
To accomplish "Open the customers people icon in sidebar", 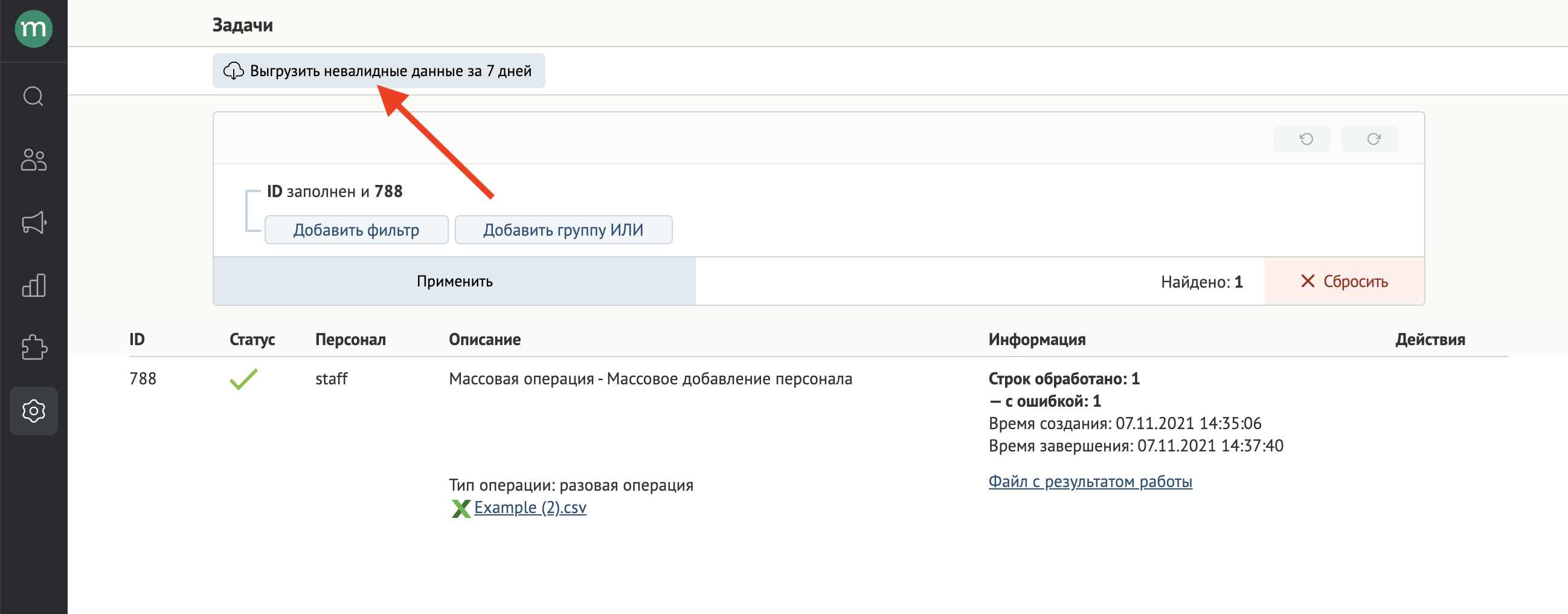I will pos(33,160).
